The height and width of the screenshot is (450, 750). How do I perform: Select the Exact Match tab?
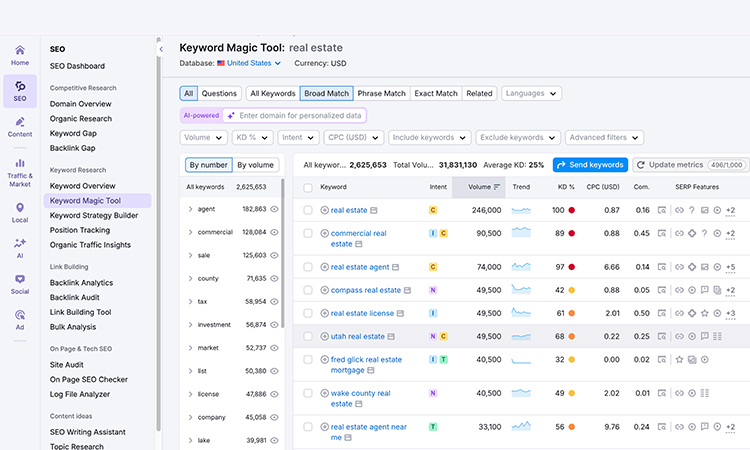coord(436,93)
